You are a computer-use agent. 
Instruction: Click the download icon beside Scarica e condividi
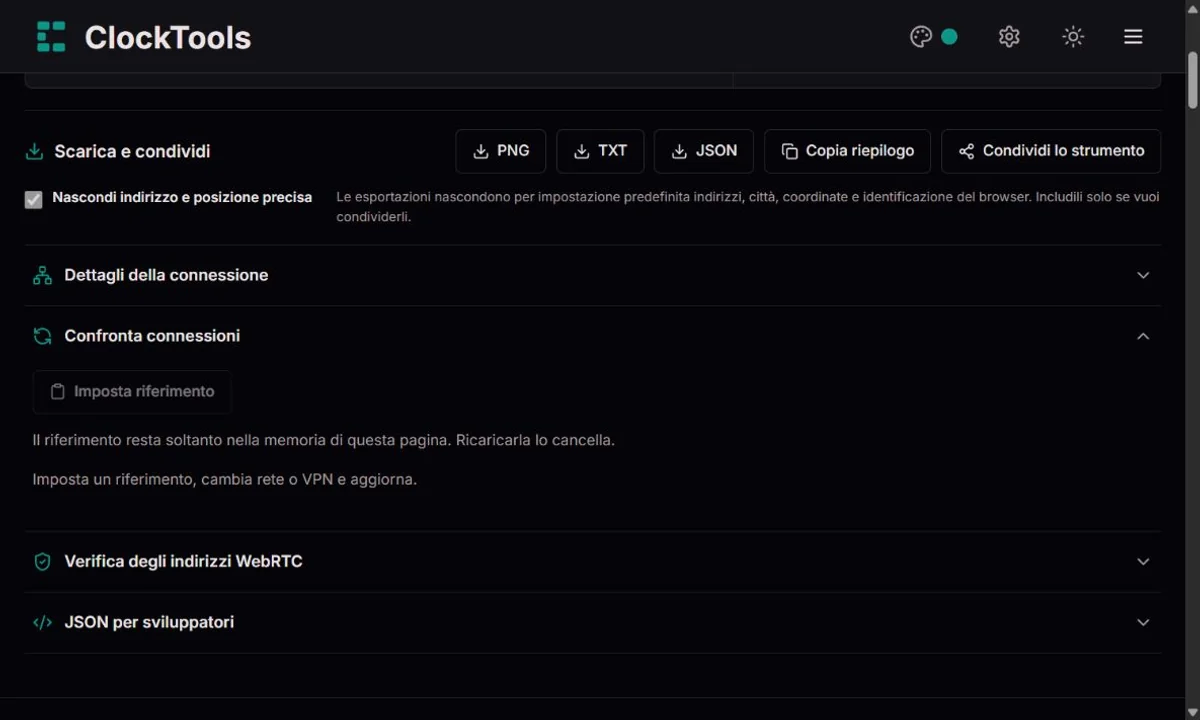pyautogui.click(x=34, y=152)
